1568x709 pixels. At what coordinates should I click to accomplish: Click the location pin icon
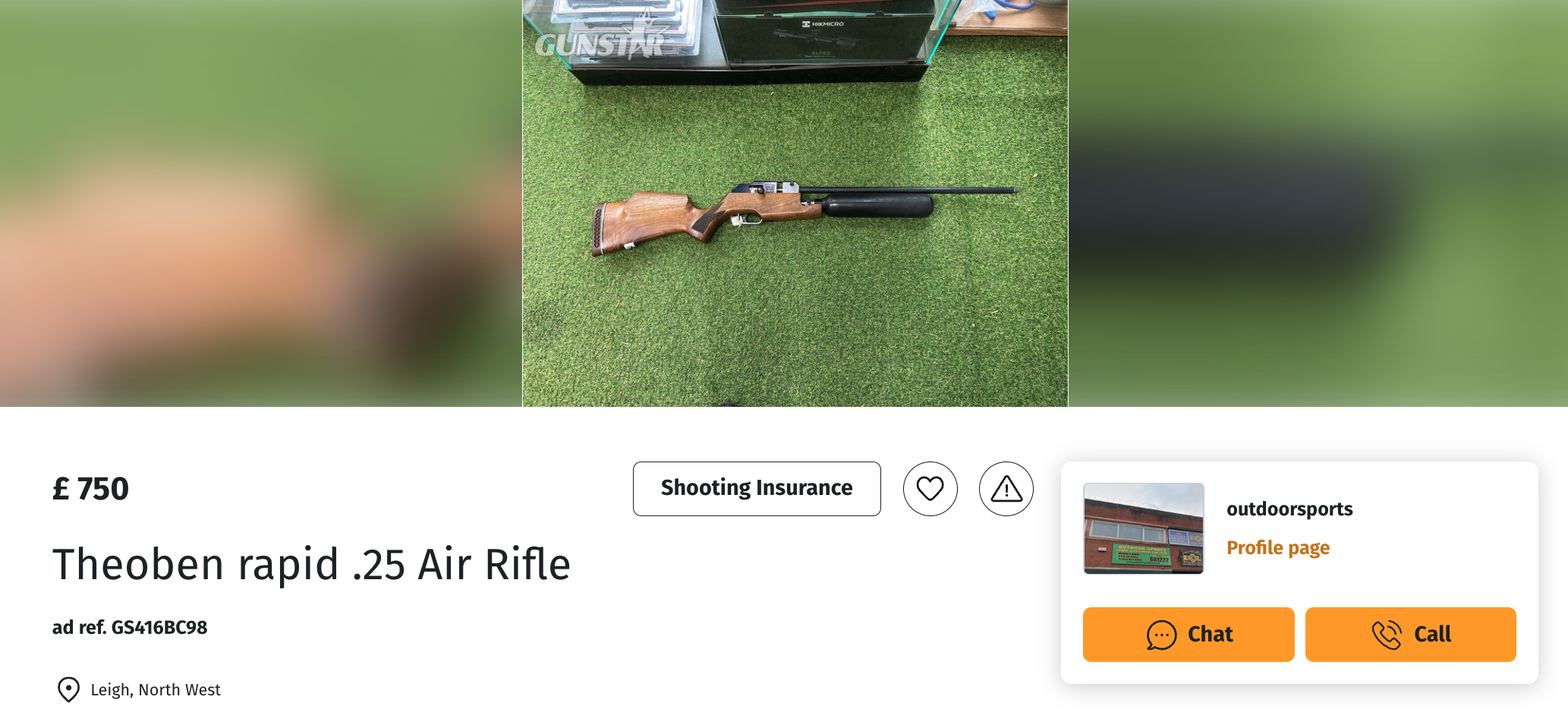click(68, 689)
